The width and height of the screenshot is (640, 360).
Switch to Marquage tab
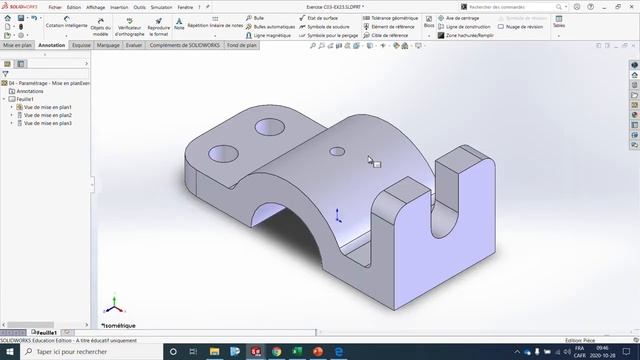click(108, 45)
